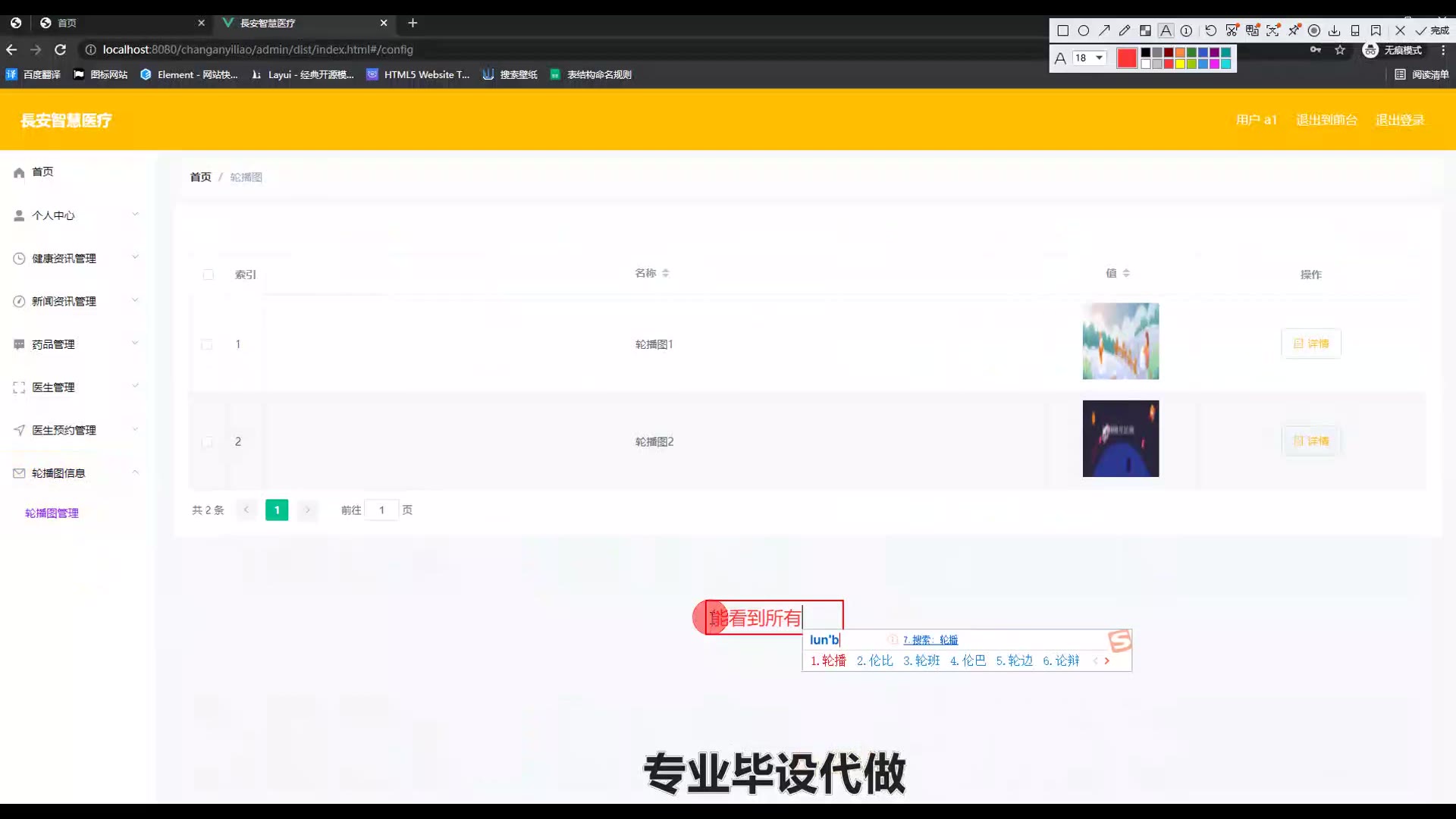The image size is (1456, 819).
Task: Pick the yellow color swatch
Action: (1180, 64)
